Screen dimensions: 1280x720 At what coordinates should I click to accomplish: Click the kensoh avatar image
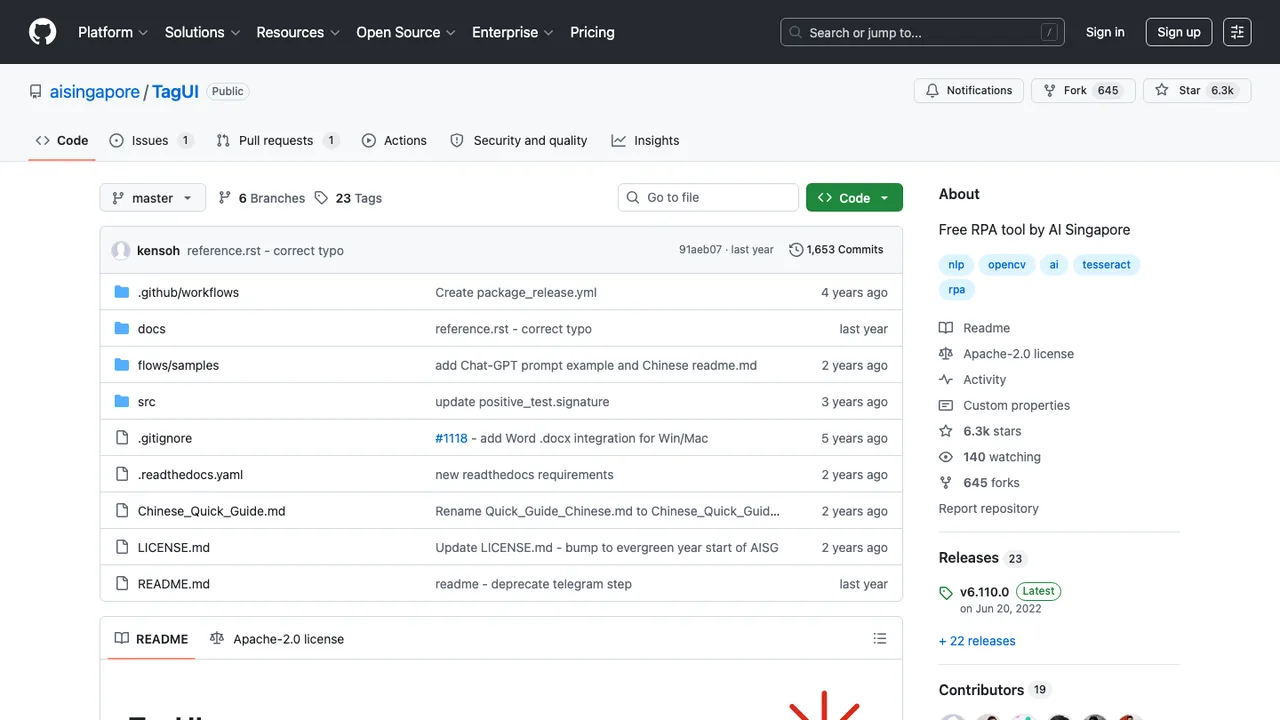point(121,250)
